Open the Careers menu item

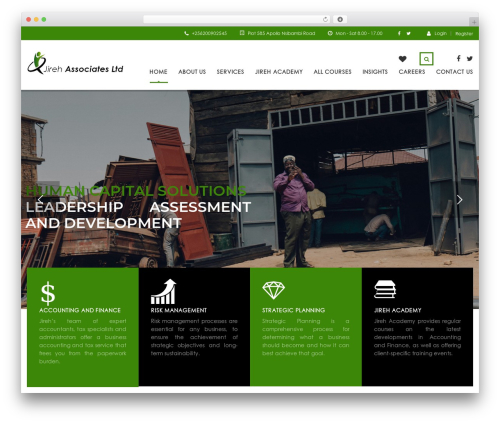pyautogui.click(x=412, y=72)
